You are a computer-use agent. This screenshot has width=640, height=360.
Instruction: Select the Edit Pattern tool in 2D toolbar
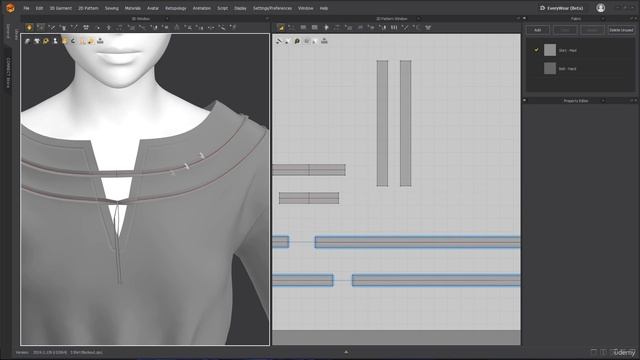coord(291,27)
